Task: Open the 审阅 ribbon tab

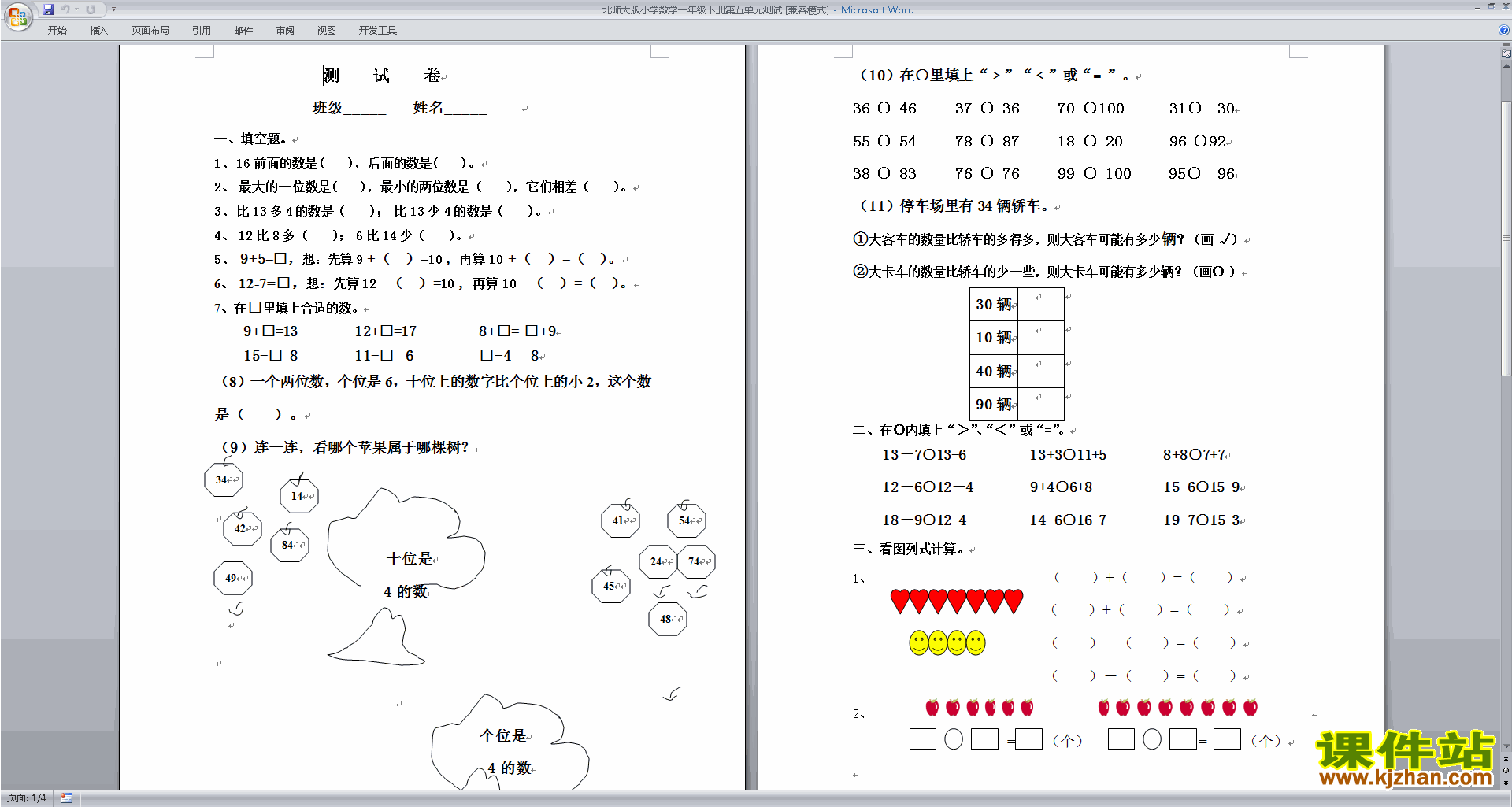Action: tap(285, 31)
